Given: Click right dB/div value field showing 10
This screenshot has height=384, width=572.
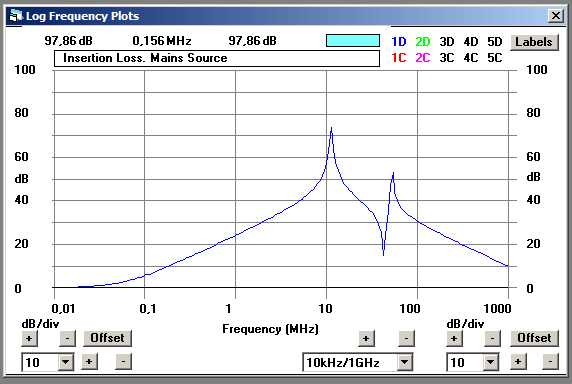Looking at the screenshot, I should [465, 362].
